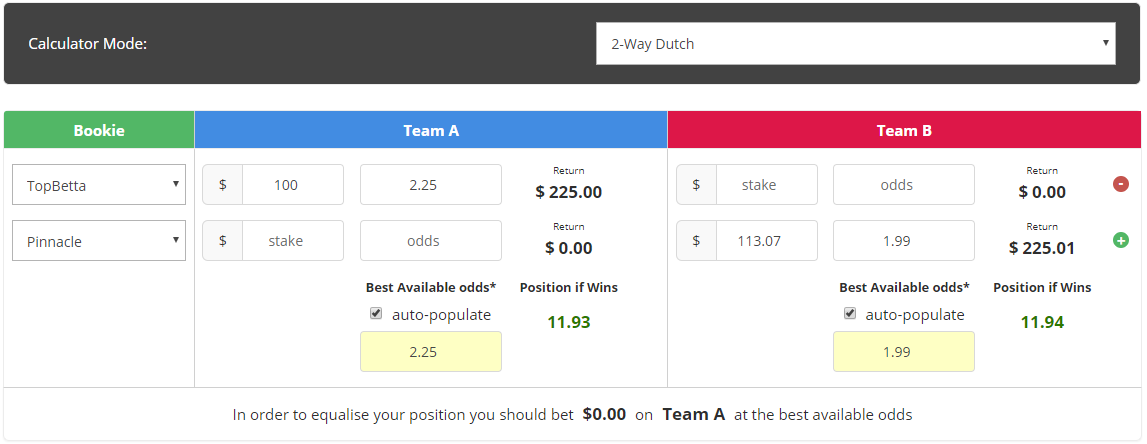Click the green Bookie column header
This screenshot has height=444, width=1147.
pos(99,130)
